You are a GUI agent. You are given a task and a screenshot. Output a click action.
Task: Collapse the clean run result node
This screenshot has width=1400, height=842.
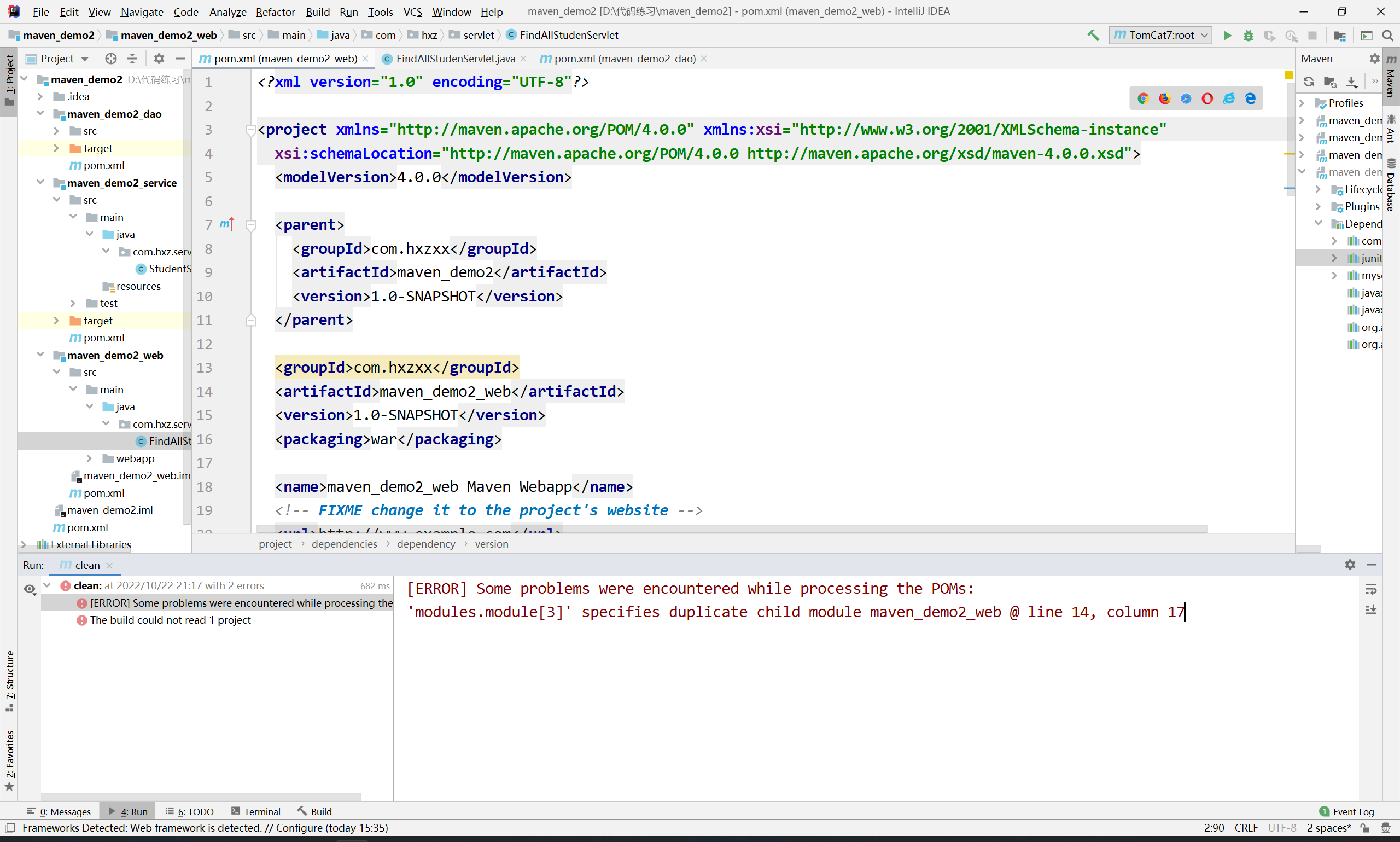click(x=48, y=585)
